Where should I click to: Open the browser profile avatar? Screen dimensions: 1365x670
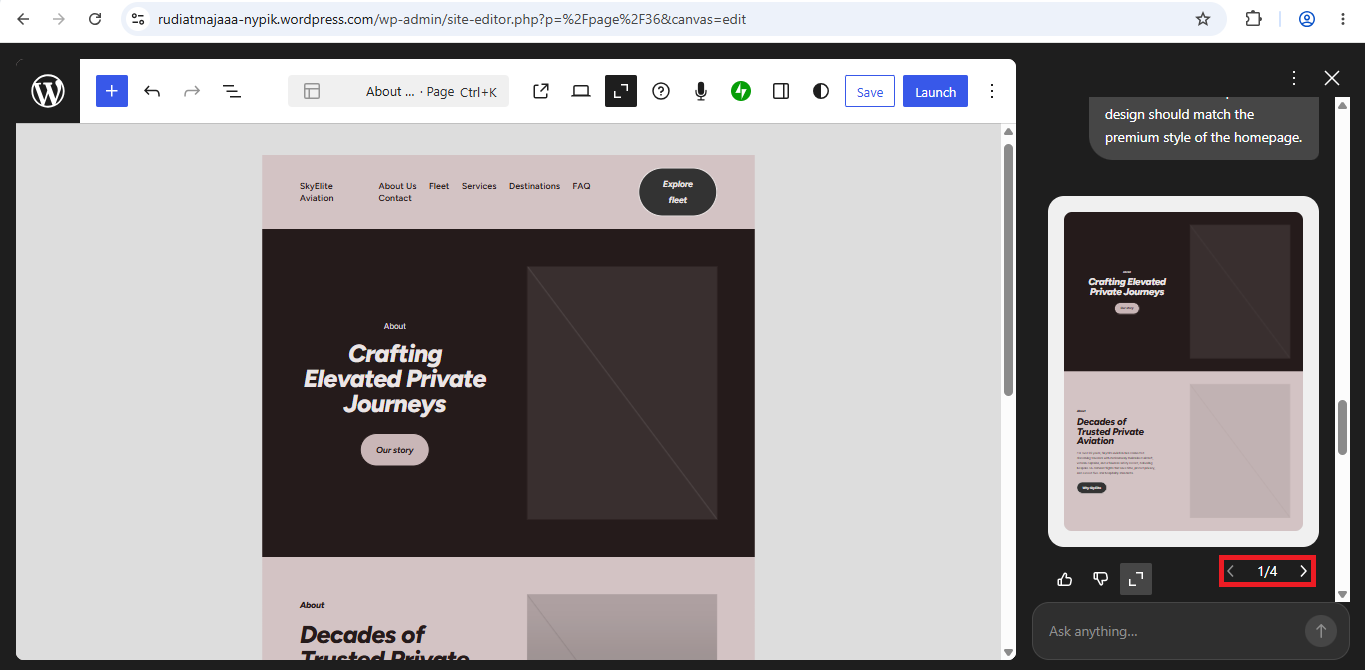1306,19
